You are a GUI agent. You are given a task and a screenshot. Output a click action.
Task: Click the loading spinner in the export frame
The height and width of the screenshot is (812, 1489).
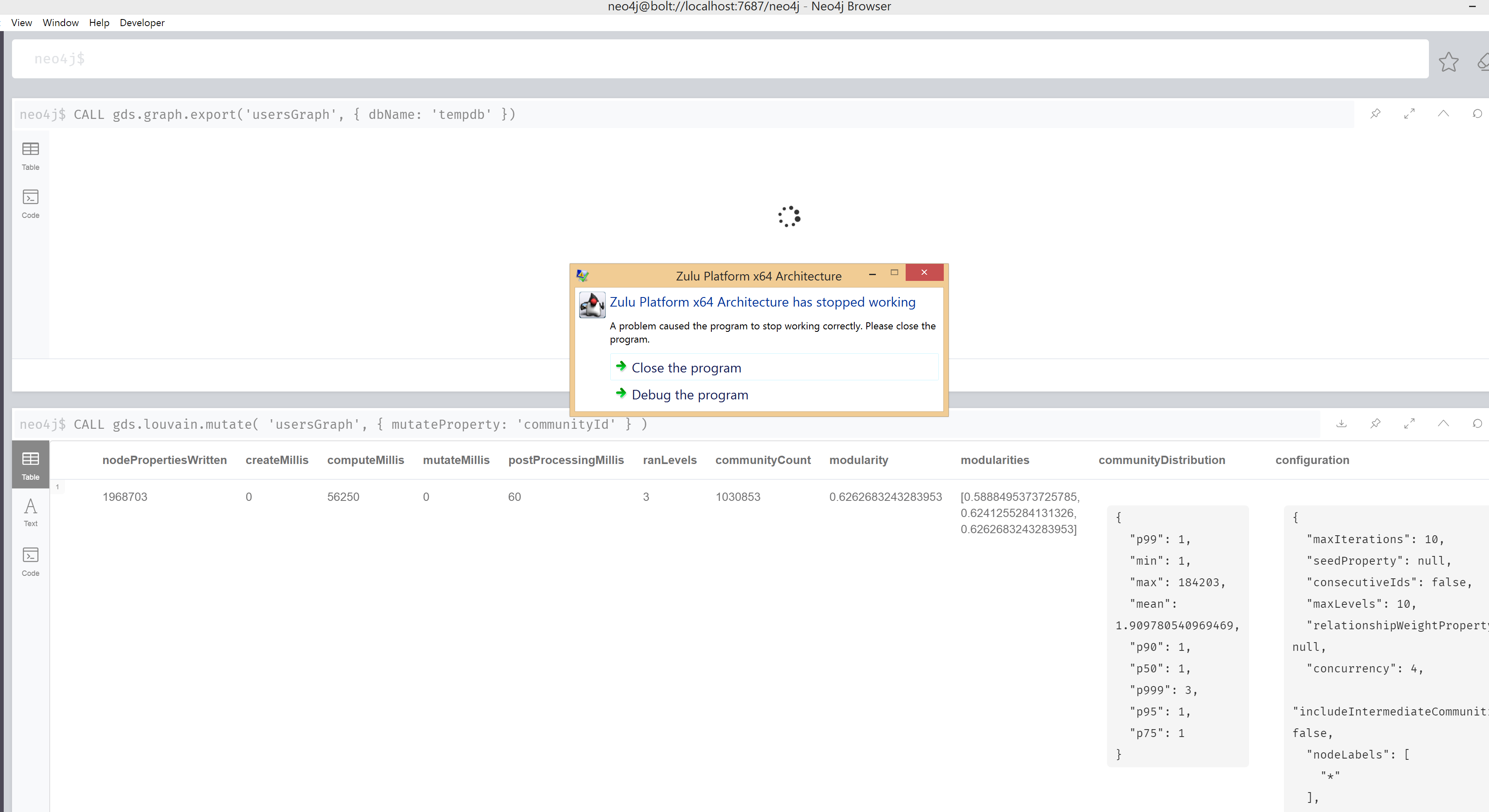pos(788,216)
